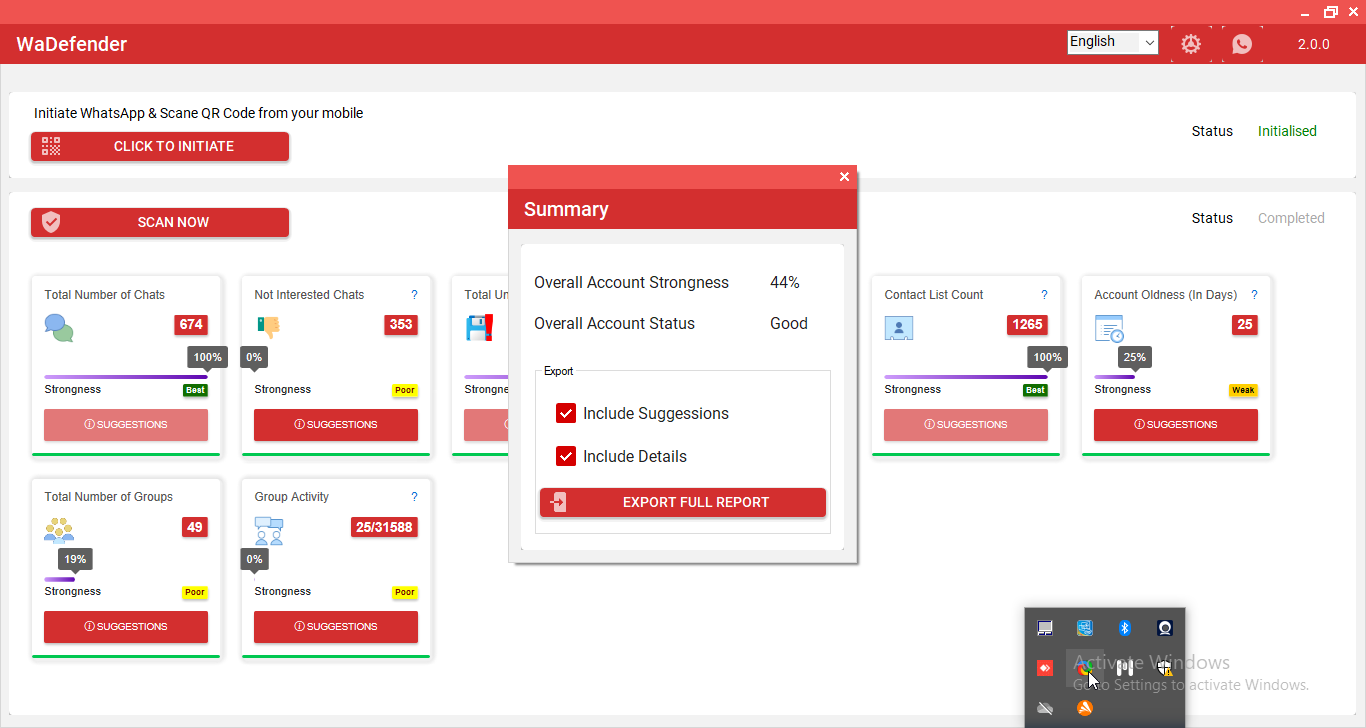Click the 25% tooltip on Account Oldness
This screenshot has height=728, width=1366.
(1135, 358)
